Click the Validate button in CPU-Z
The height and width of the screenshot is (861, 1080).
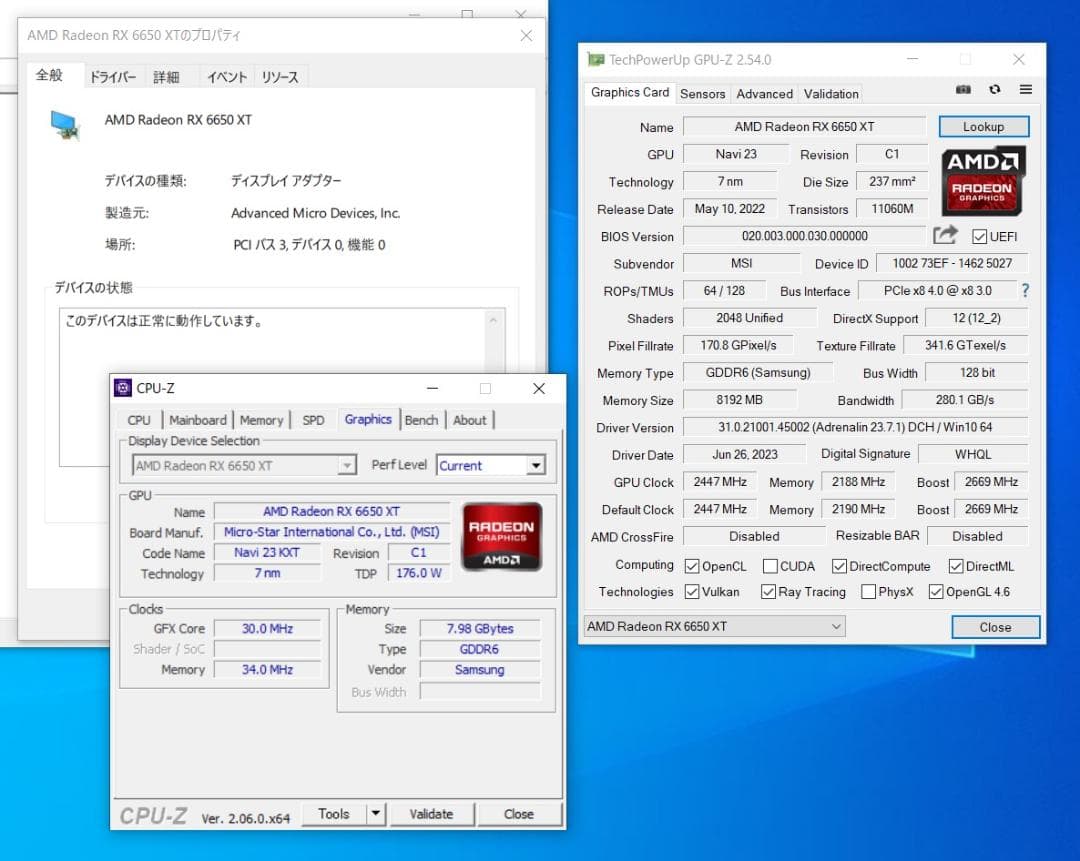431,814
